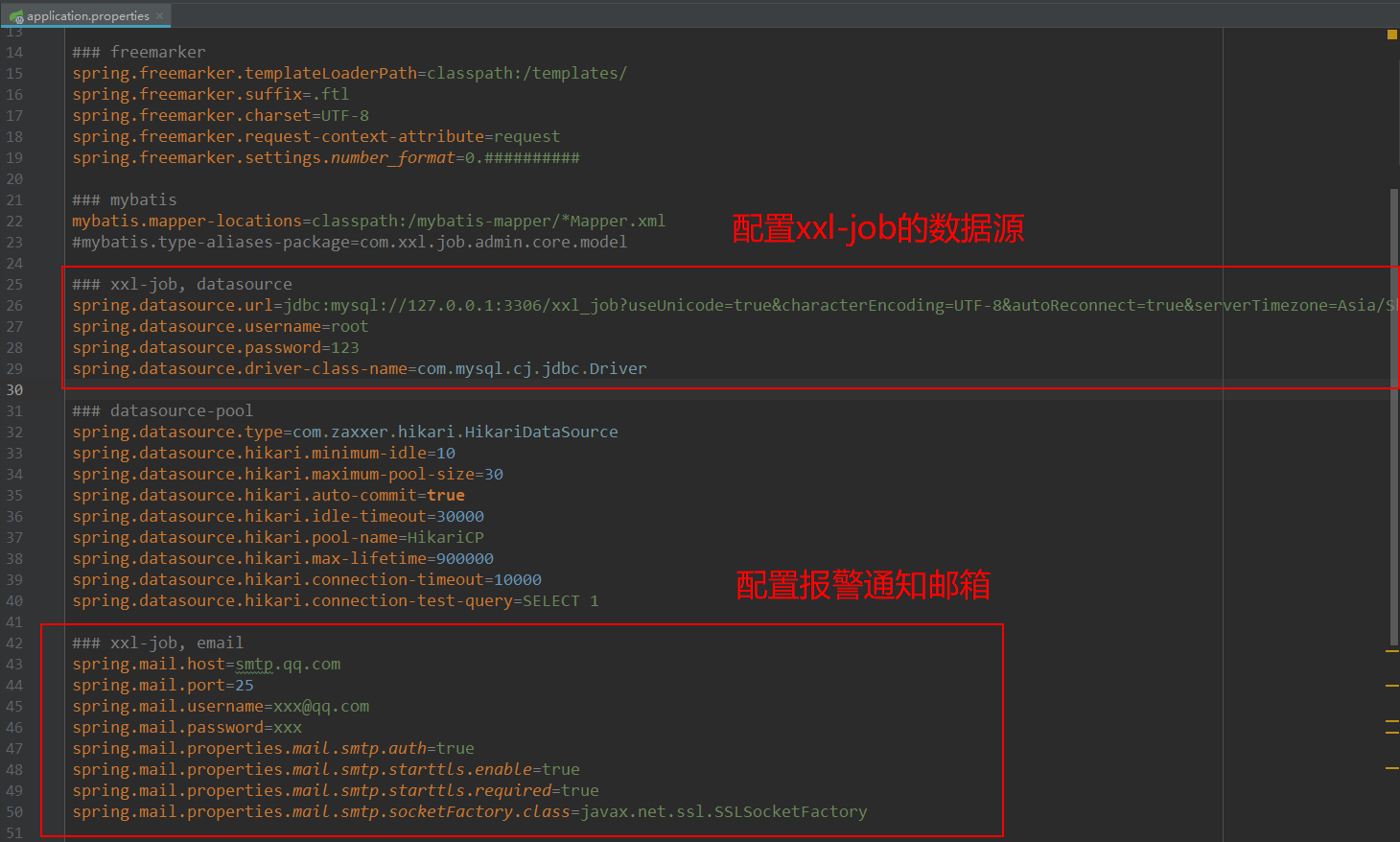
Task: Click the hikari.idle-timeout=30000 line
Action: [278, 516]
